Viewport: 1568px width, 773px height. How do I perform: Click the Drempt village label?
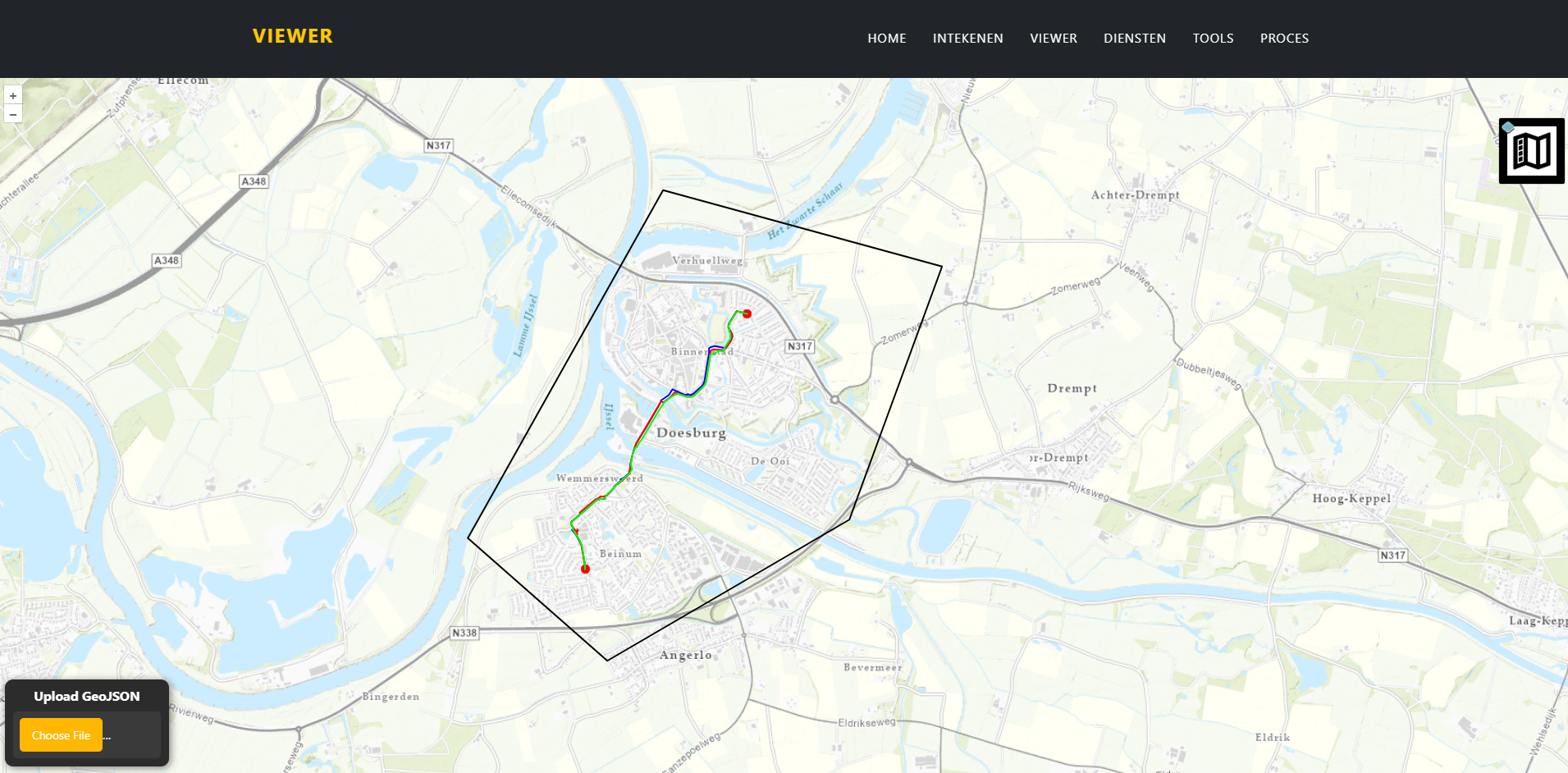tap(1072, 388)
